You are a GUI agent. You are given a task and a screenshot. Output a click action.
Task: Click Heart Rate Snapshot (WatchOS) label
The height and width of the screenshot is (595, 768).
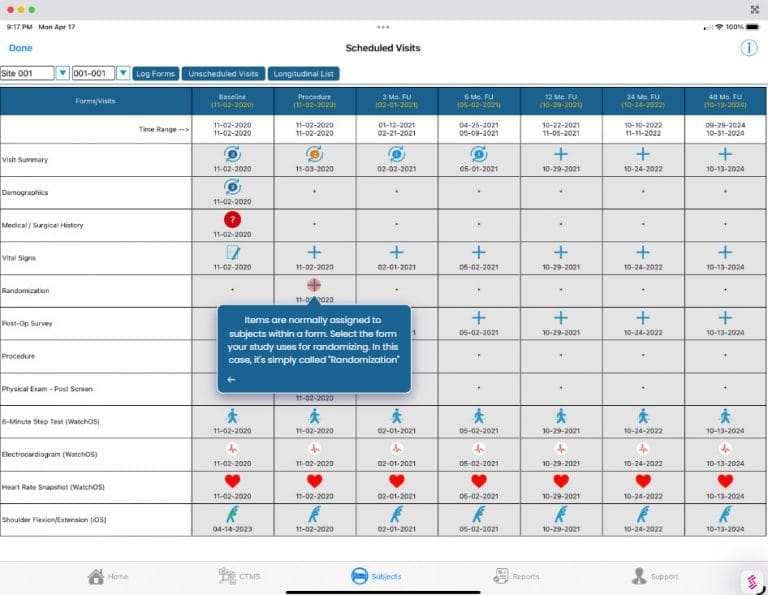[53, 487]
